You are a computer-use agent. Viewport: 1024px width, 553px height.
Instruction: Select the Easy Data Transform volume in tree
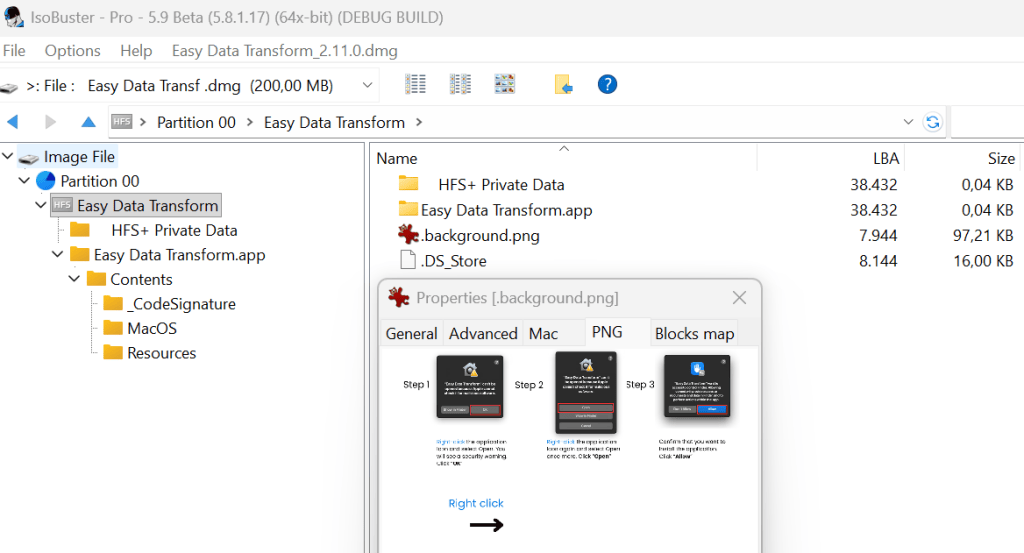point(148,206)
